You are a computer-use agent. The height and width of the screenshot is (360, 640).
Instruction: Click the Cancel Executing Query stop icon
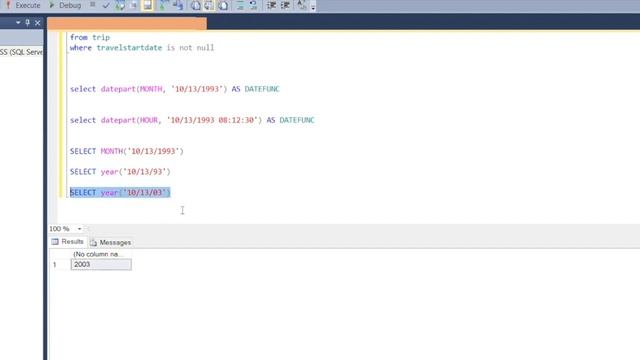[93, 5]
